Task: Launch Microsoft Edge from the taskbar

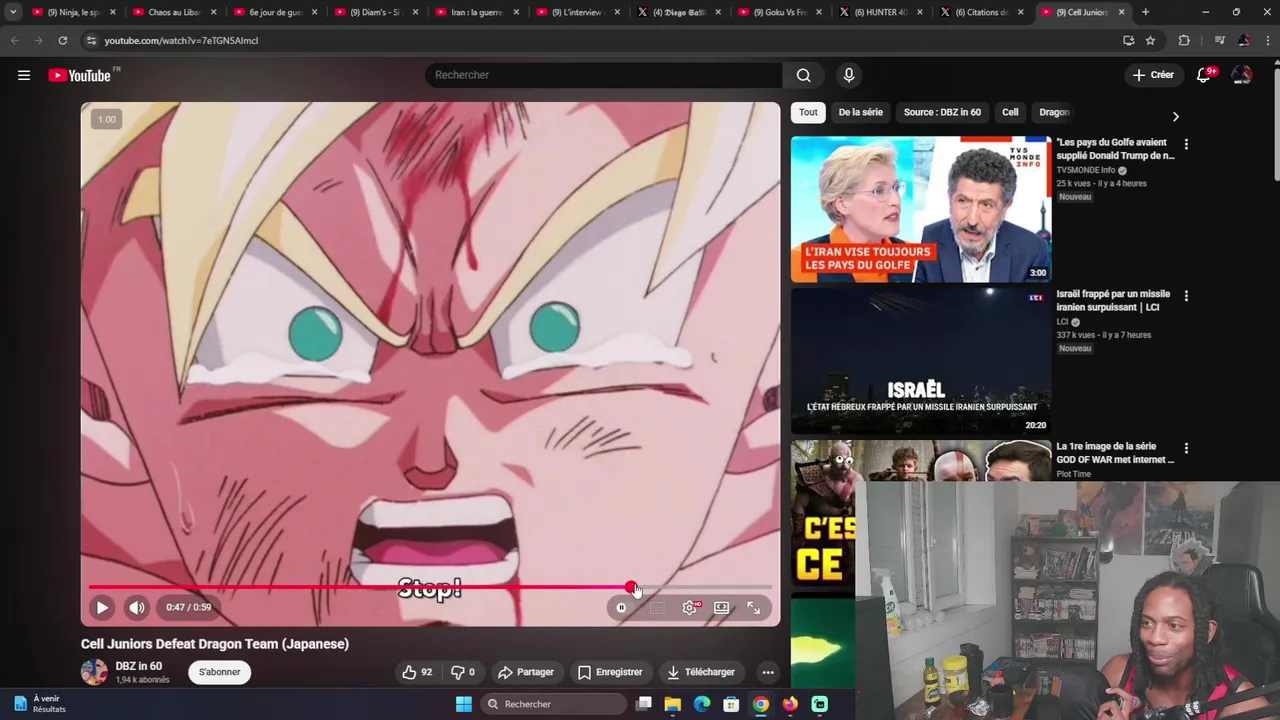Action: (702, 704)
